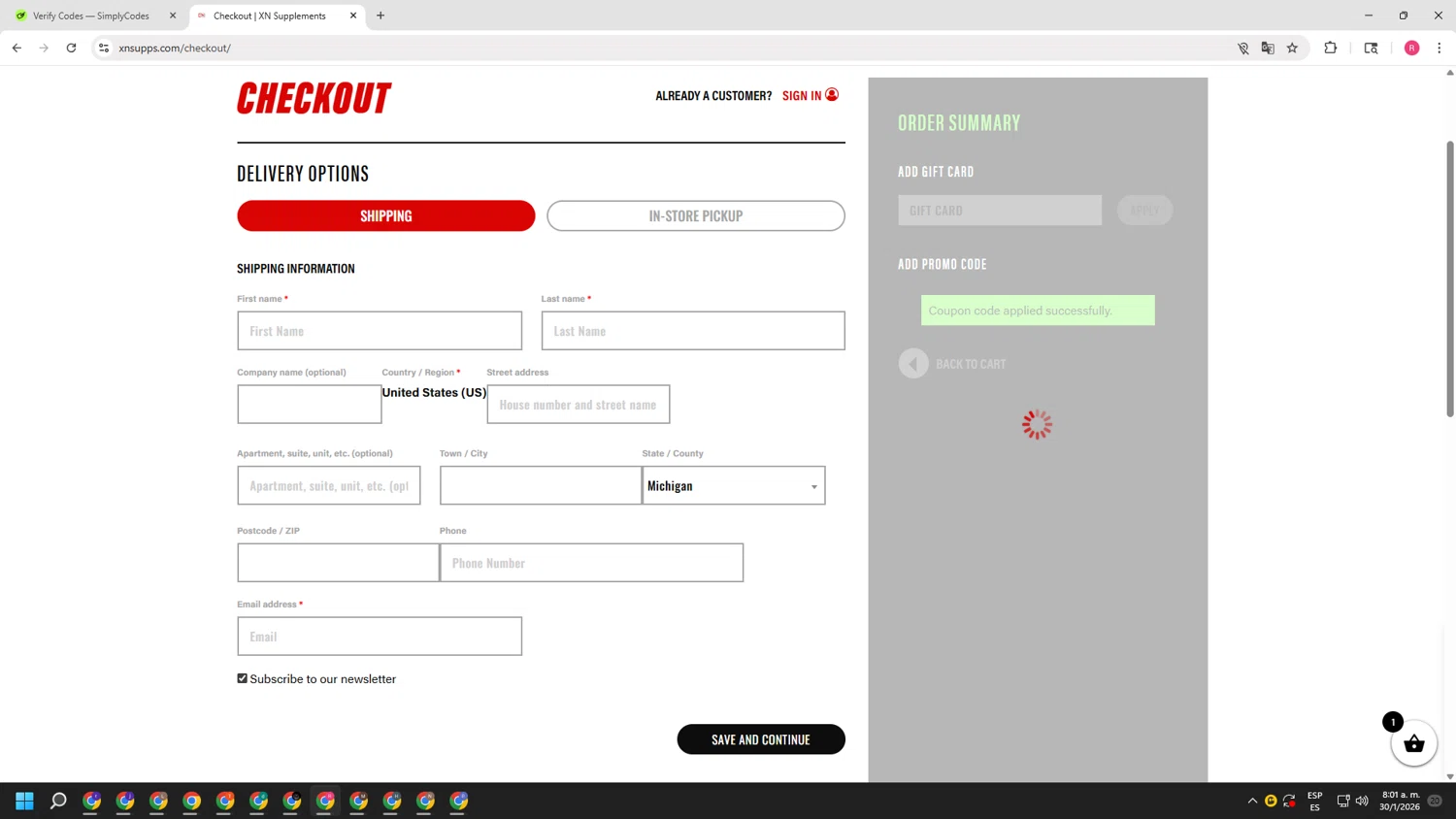Open the volume control in system tray

click(1362, 801)
